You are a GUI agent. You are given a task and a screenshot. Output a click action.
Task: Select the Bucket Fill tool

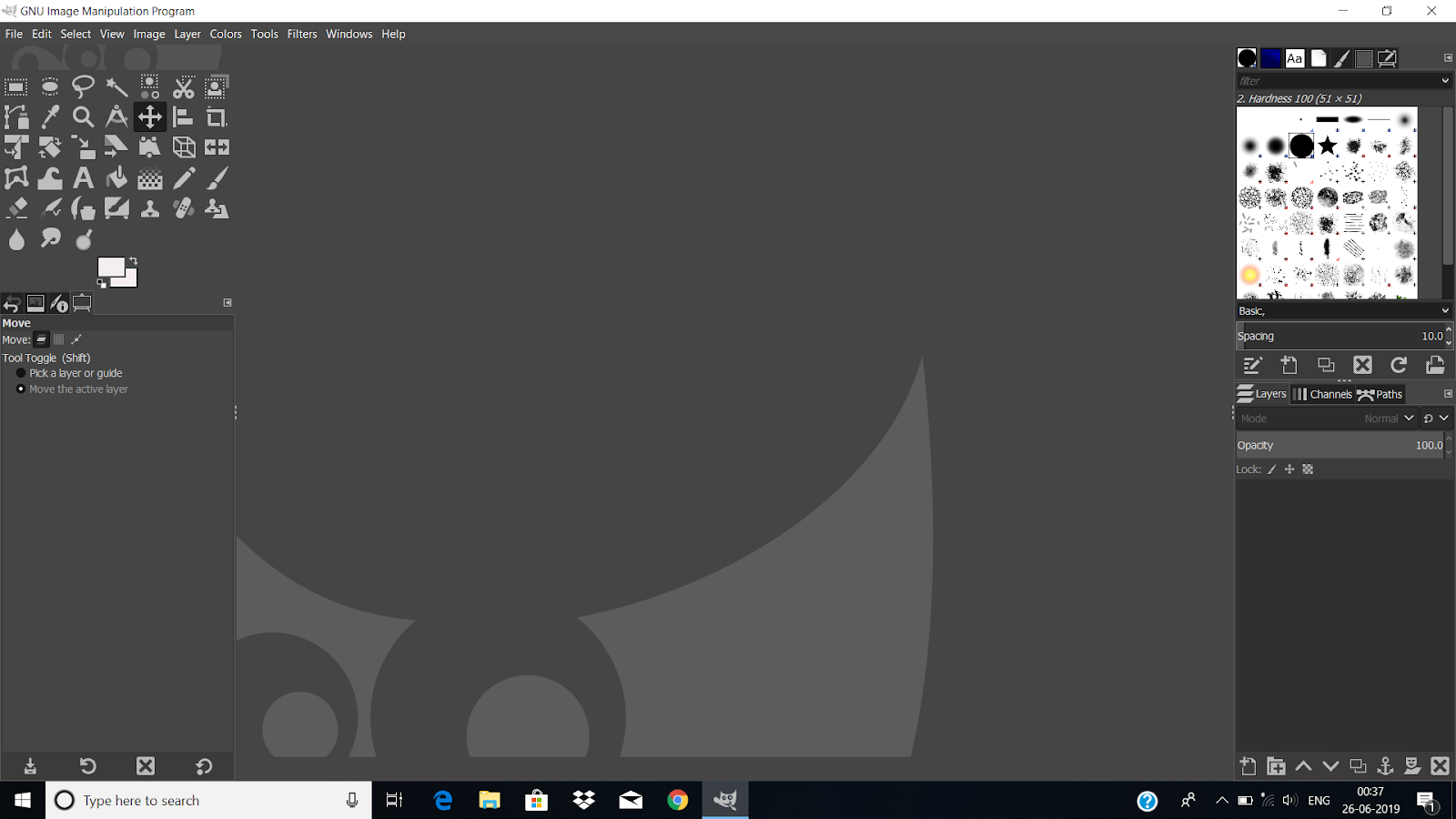pos(116,177)
